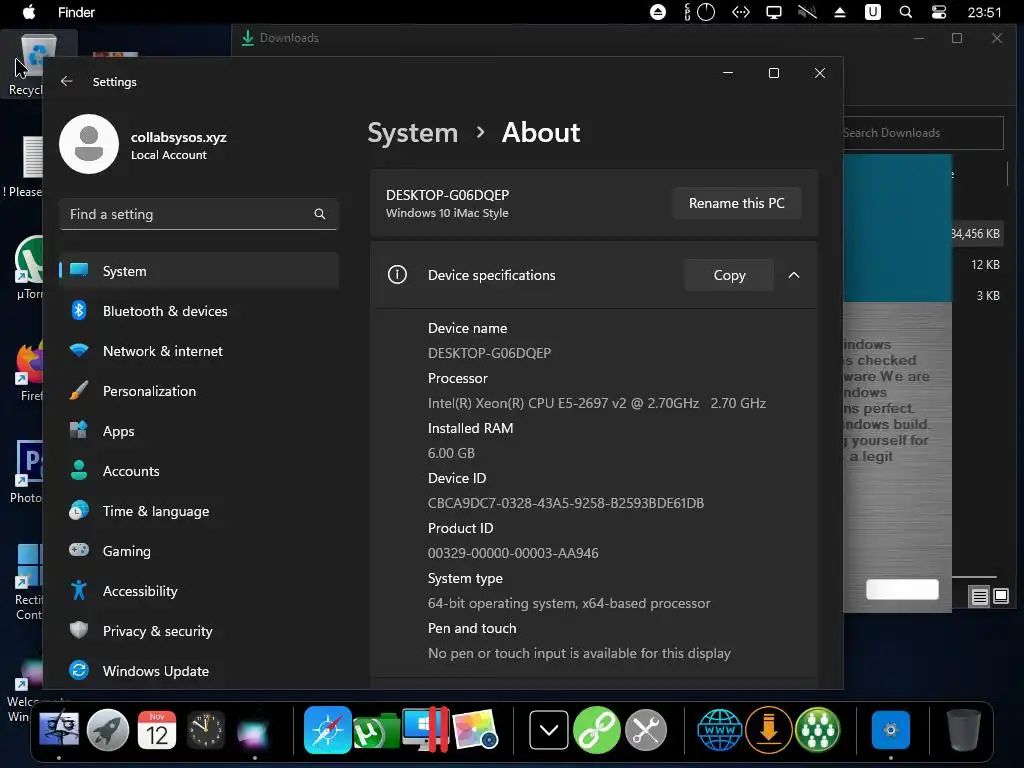Click the Wi-Fi icon beside Network & internet
1024x768 pixels.
[x=79, y=350]
